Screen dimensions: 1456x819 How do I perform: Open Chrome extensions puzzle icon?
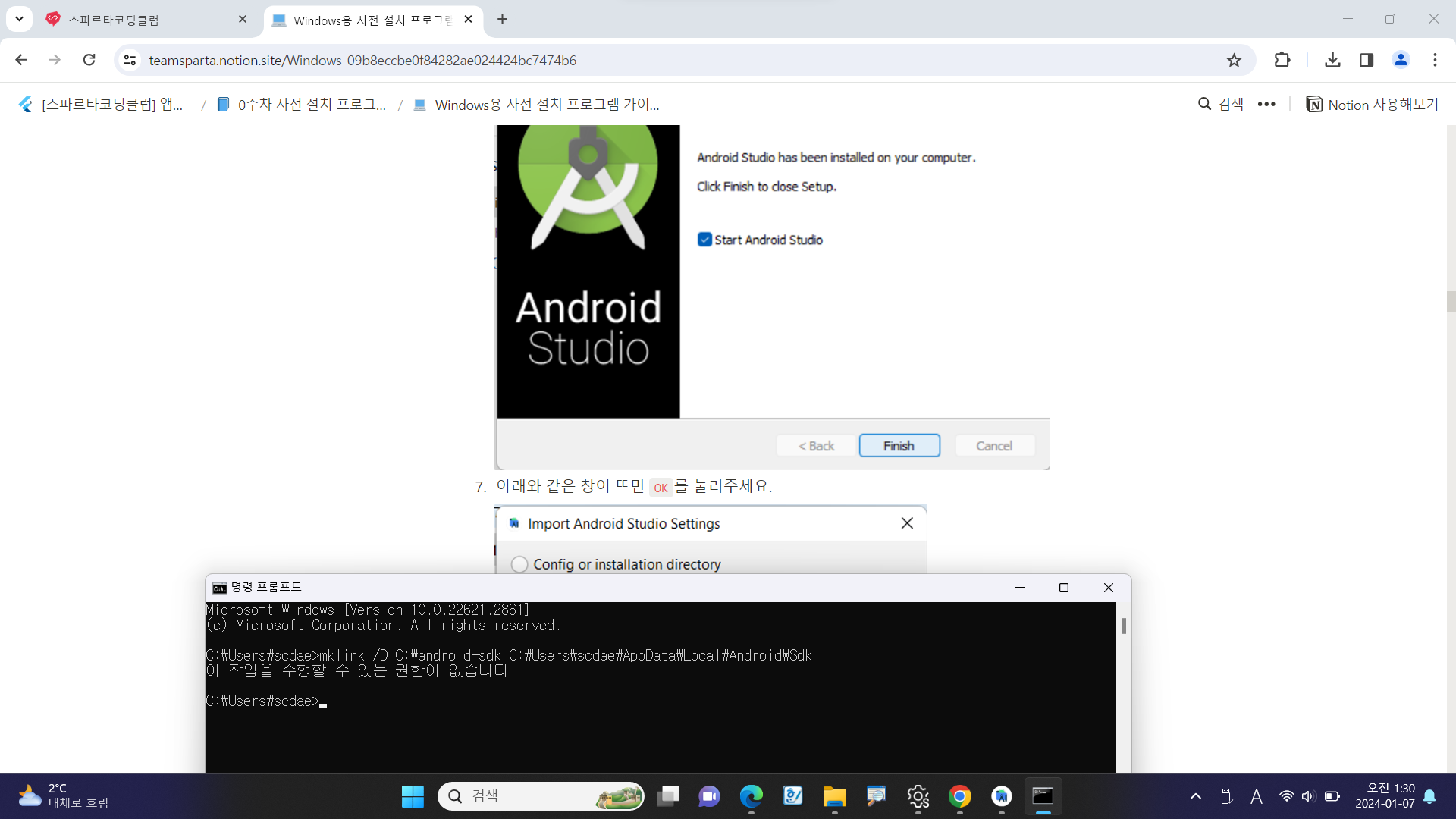pyautogui.click(x=1282, y=60)
